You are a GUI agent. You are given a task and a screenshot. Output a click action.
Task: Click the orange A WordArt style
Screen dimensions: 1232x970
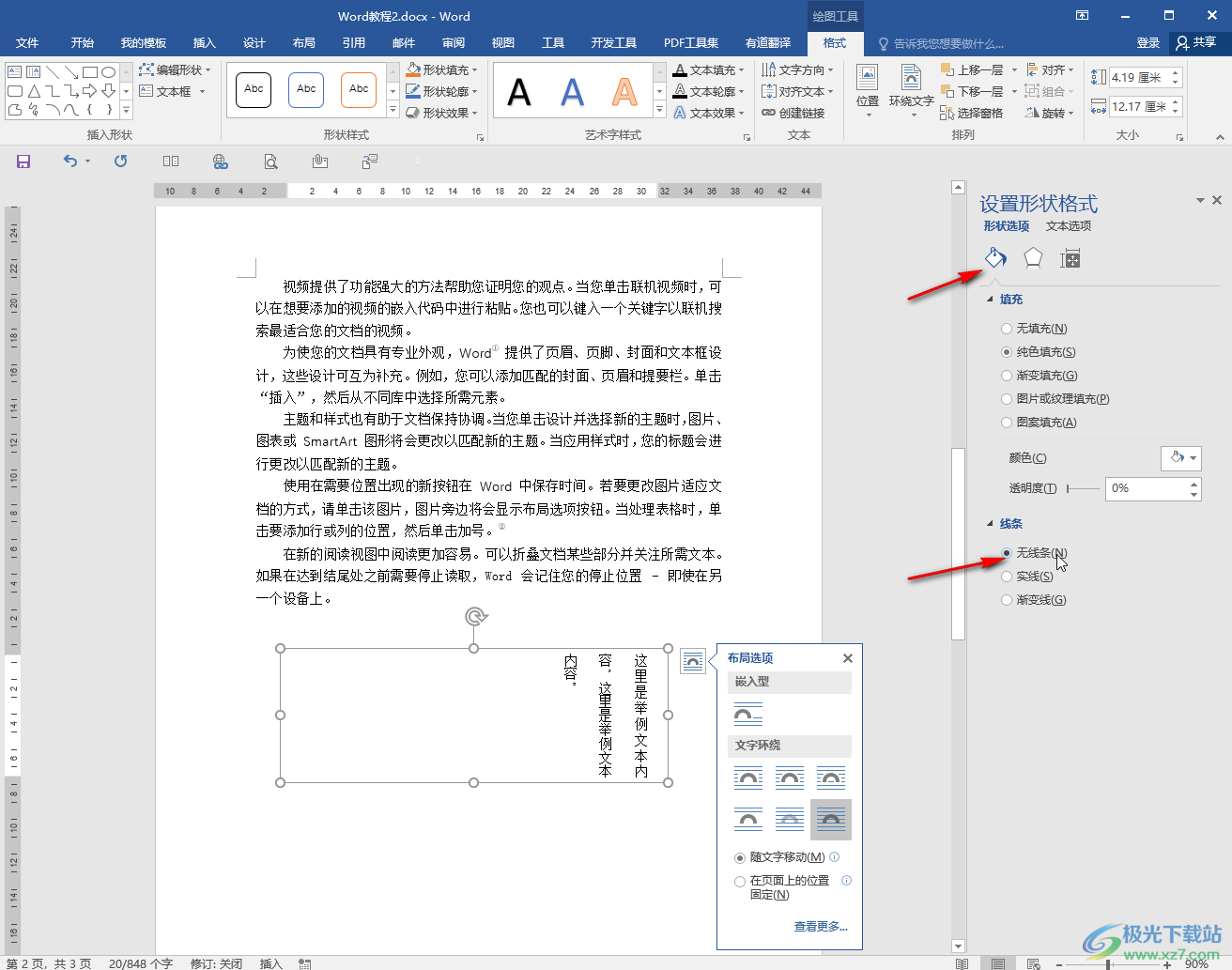pos(624,92)
